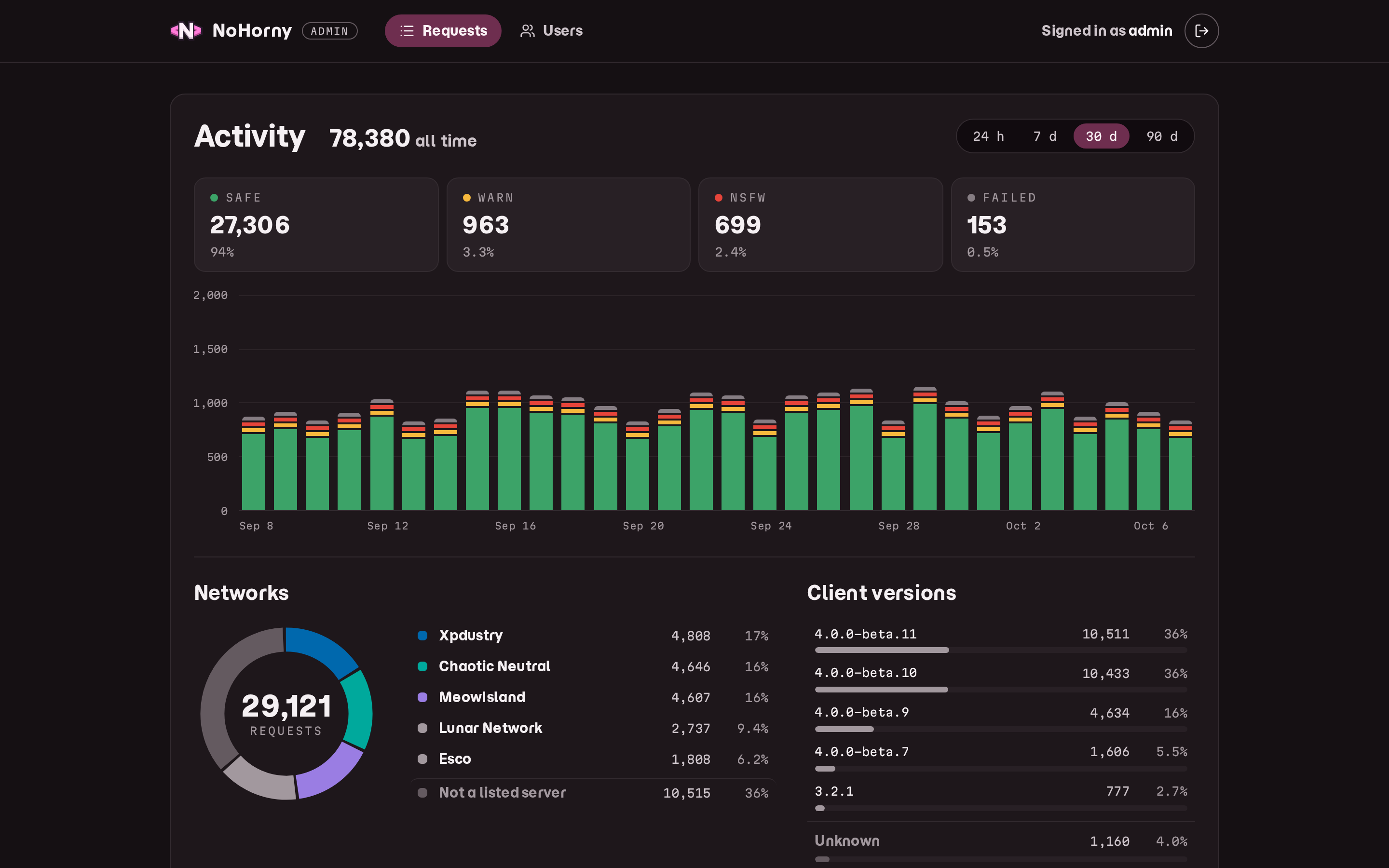
Task: Click the WARN stat card
Action: (568, 224)
